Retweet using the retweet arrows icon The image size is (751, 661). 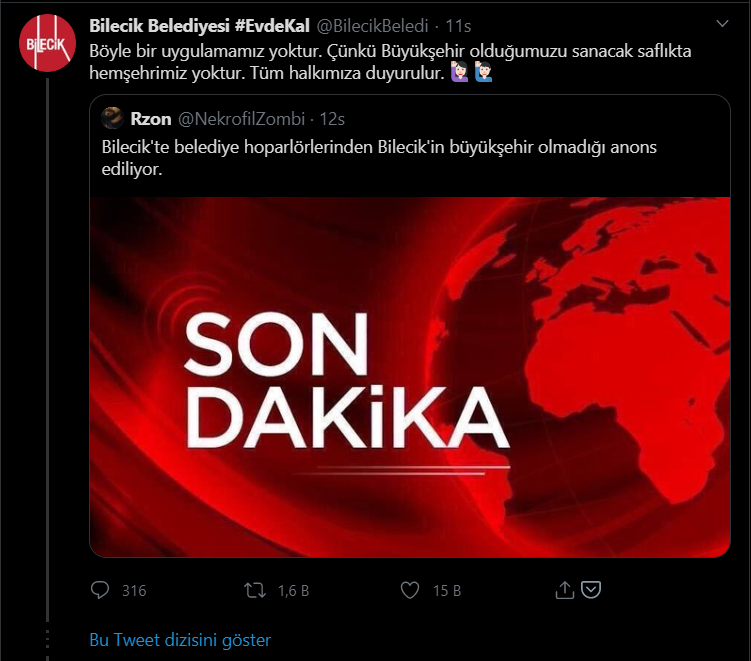coord(255,590)
